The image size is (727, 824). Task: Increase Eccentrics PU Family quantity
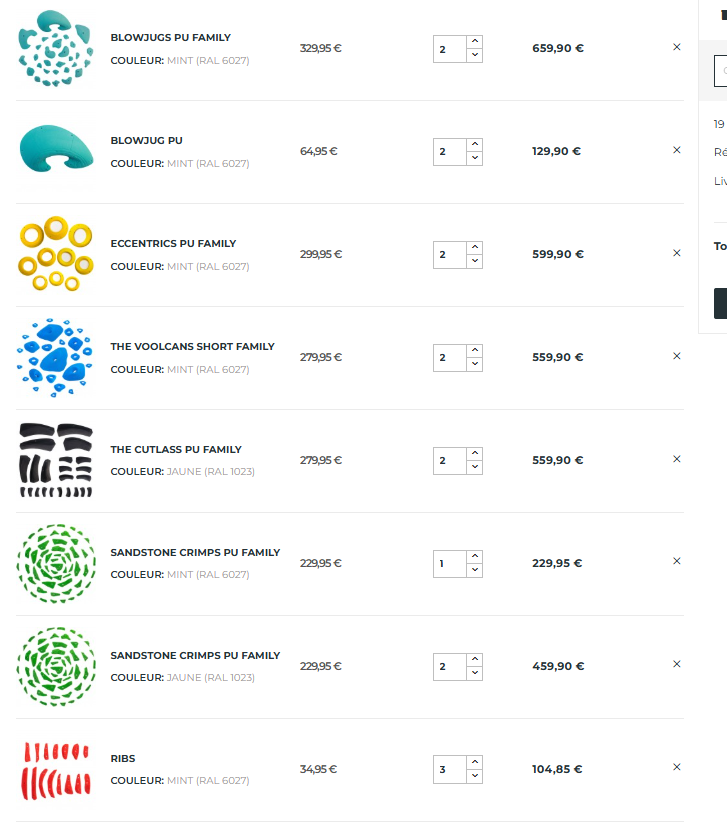pos(474,248)
